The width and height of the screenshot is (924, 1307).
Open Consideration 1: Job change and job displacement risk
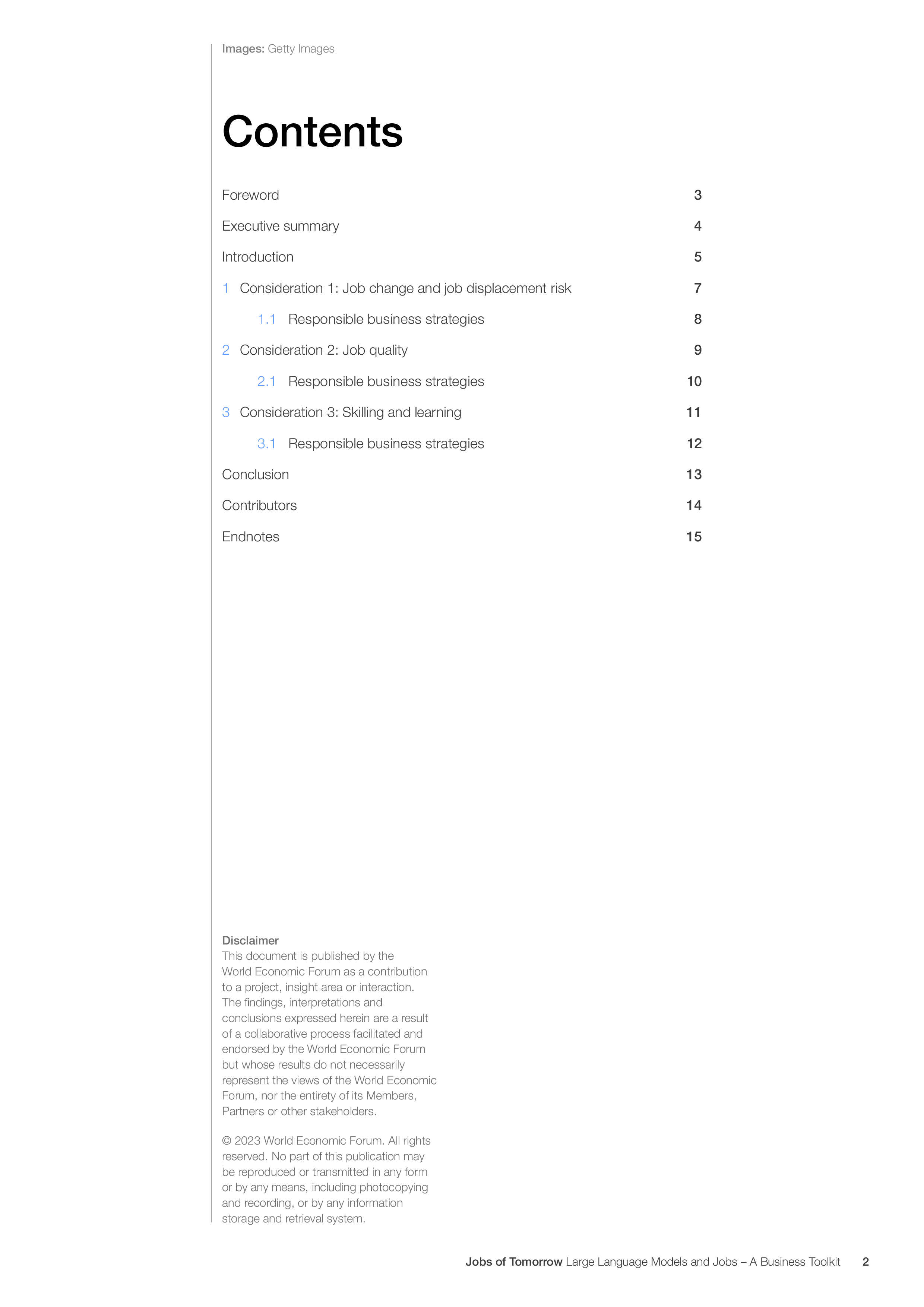point(405,289)
